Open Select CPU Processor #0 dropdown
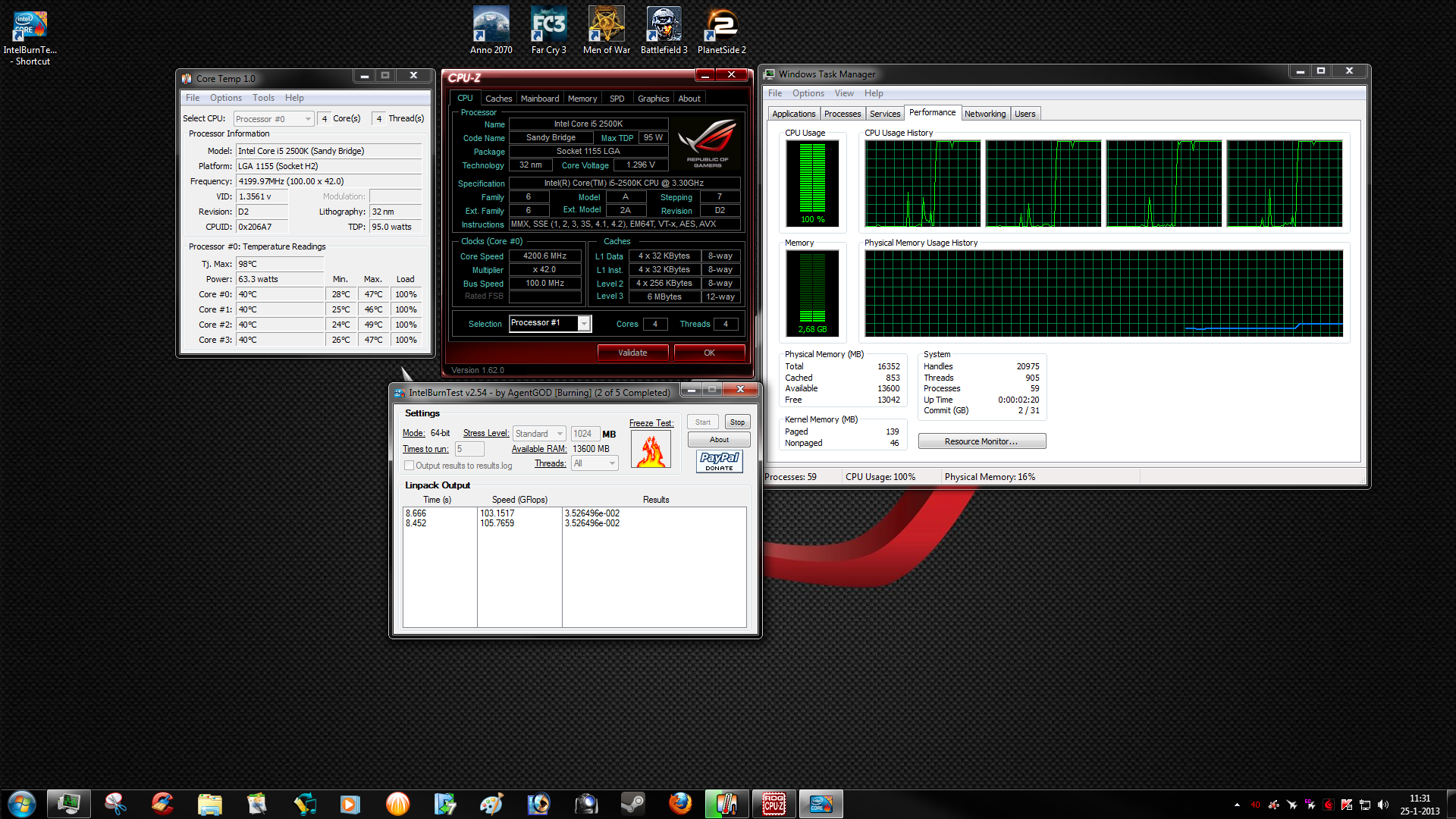This screenshot has width=1456, height=819. point(274,119)
